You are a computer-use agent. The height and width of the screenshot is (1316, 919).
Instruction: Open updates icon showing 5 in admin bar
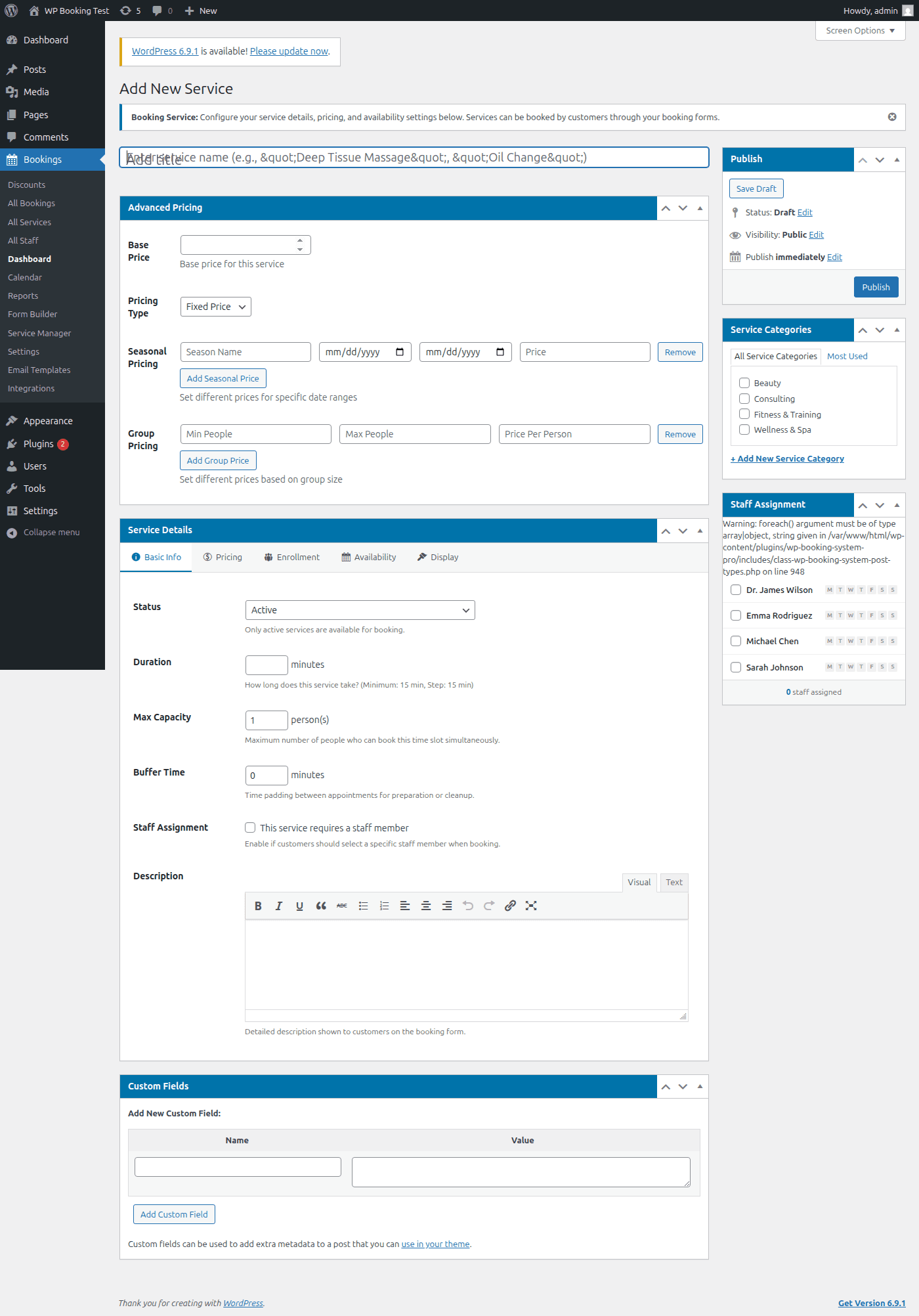pos(131,11)
